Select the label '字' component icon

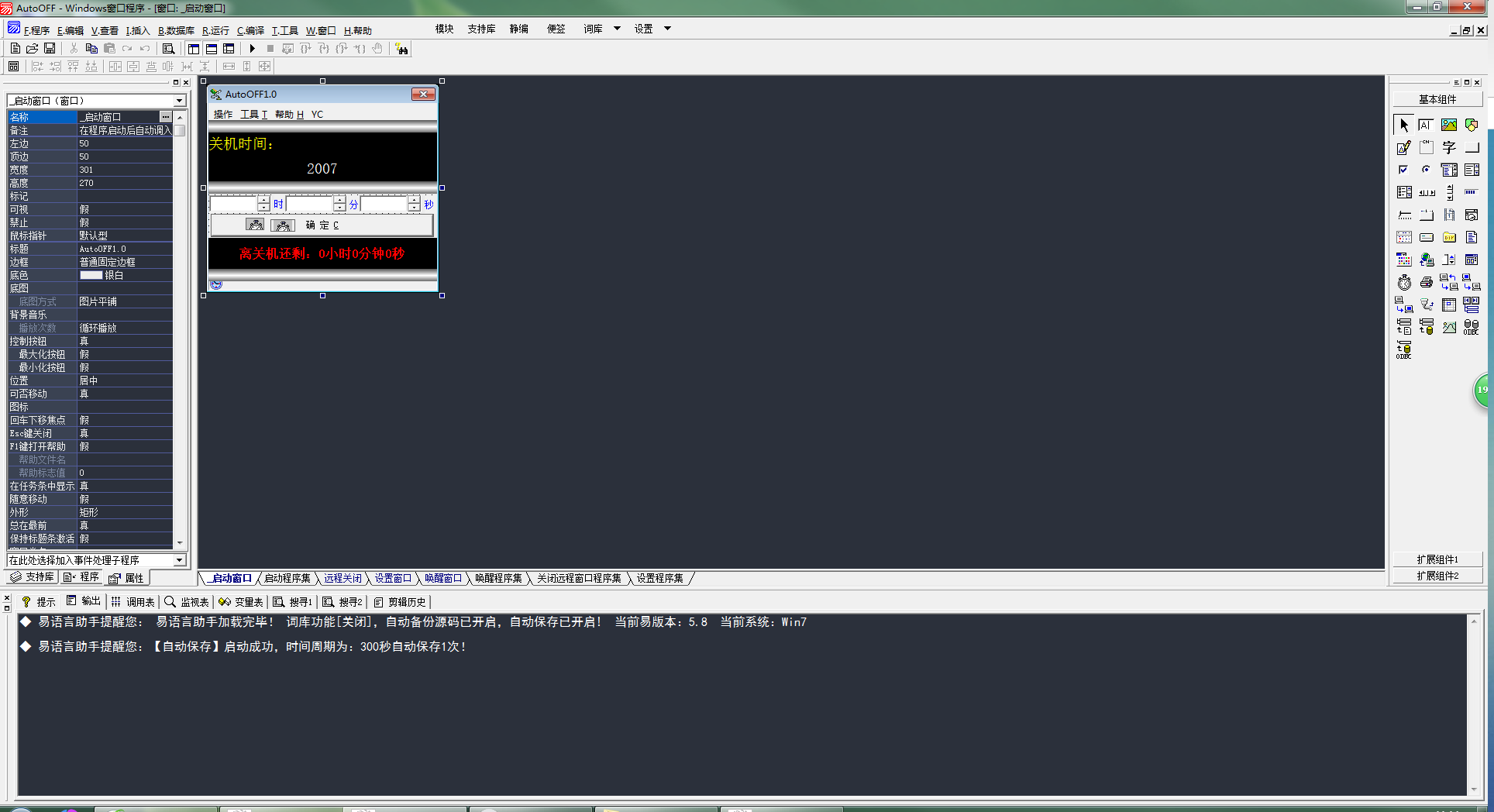[1448, 147]
